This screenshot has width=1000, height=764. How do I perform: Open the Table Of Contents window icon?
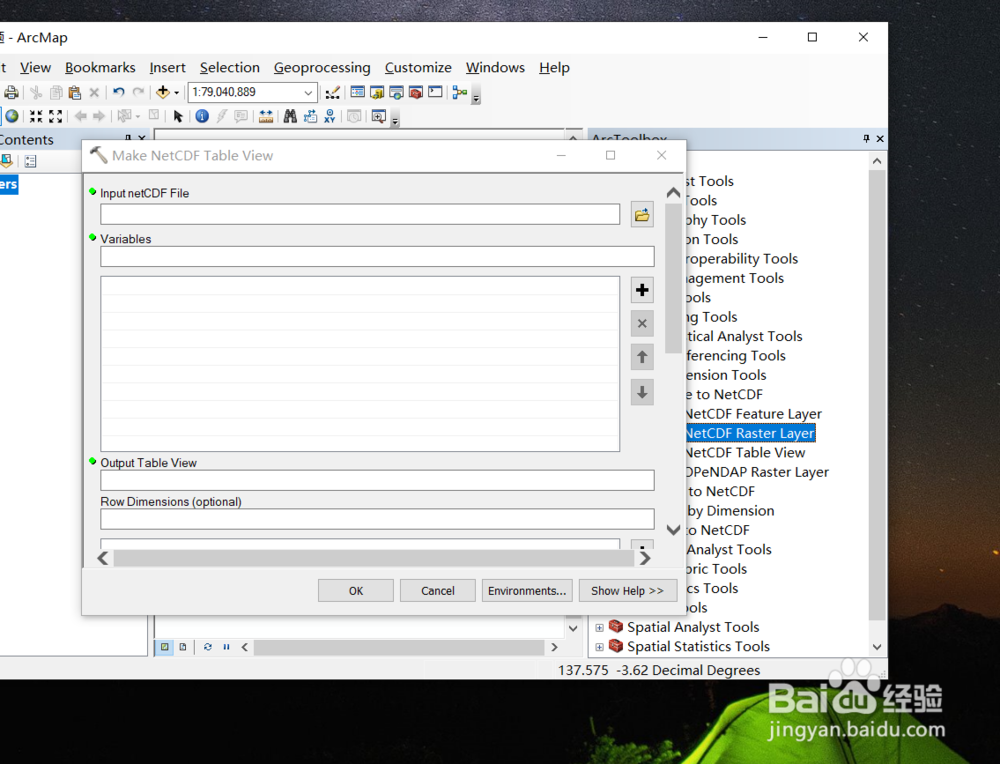point(358,92)
